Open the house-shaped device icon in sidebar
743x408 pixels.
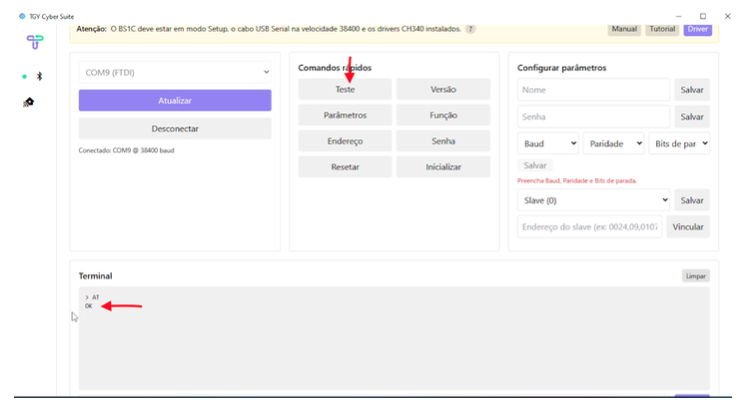tap(29, 102)
